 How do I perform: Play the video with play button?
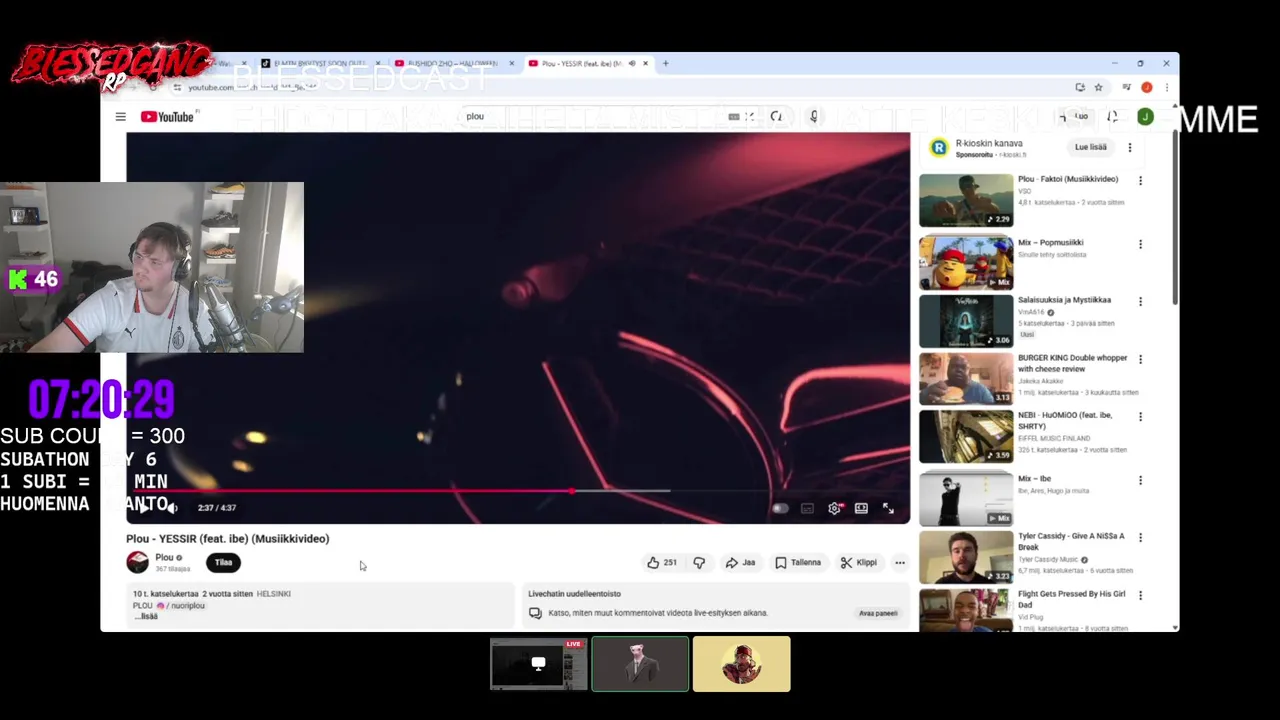(143, 508)
